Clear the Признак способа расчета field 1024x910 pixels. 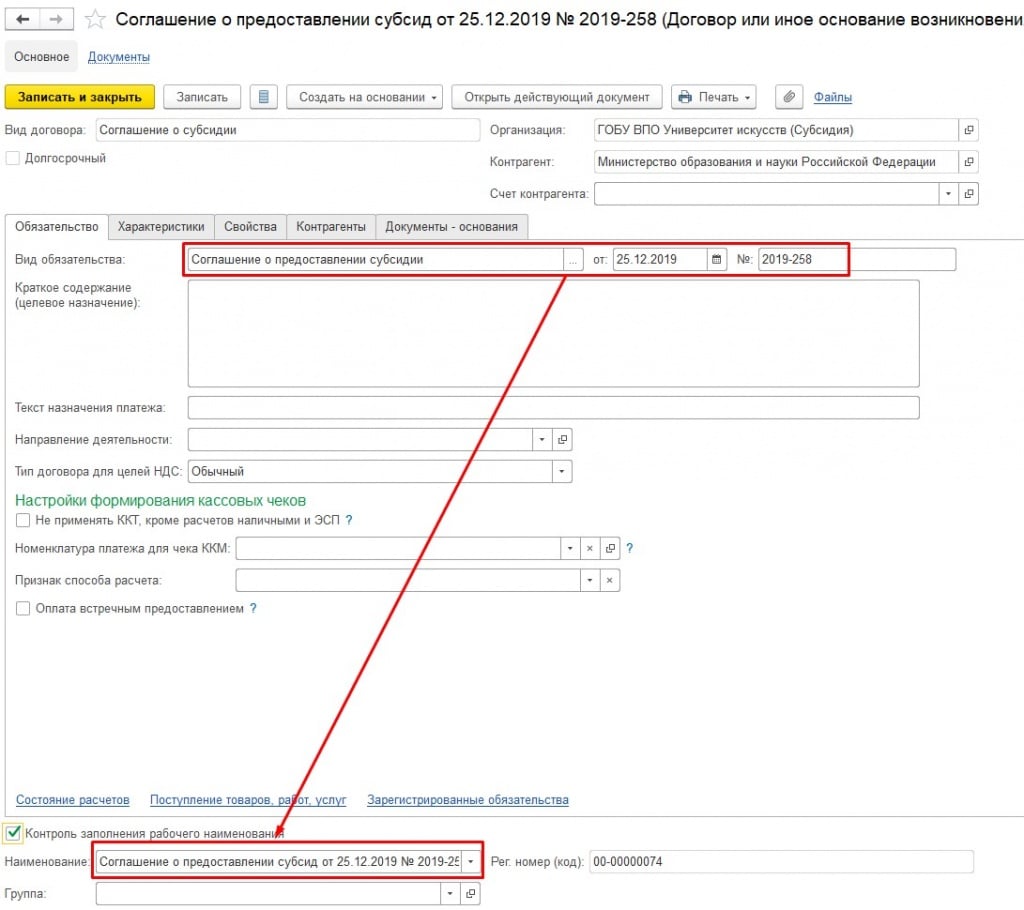[x=609, y=580]
